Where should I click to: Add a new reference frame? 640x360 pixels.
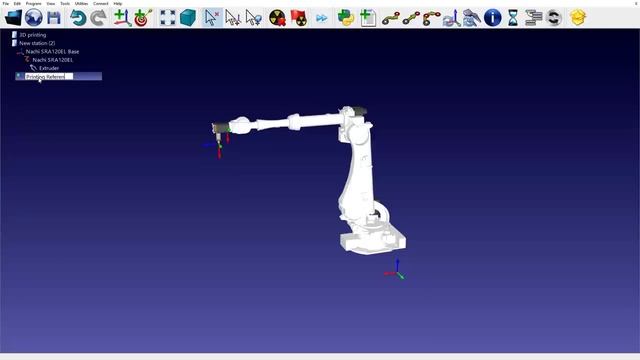click(x=122, y=18)
